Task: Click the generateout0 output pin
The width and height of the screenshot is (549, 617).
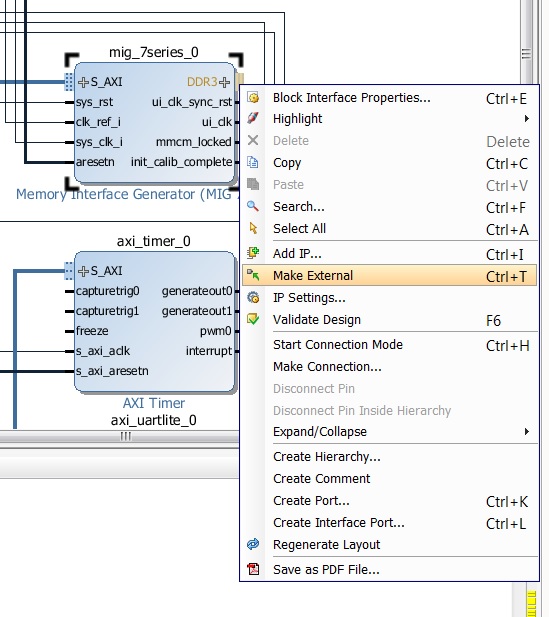Action: pos(197,291)
